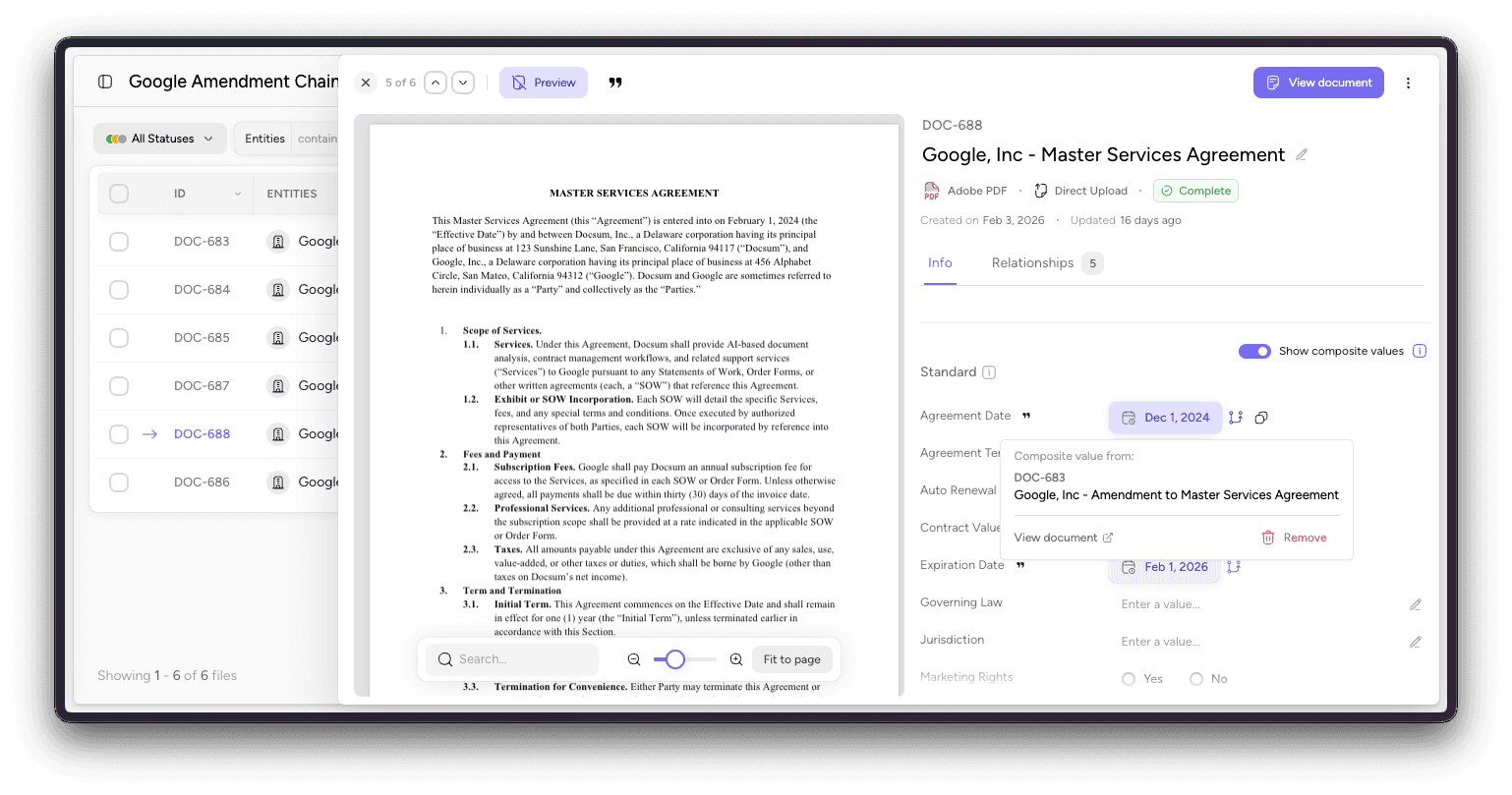The width and height of the screenshot is (1512, 795).
Task: Click the Complete status badge
Action: tap(1195, 191)
